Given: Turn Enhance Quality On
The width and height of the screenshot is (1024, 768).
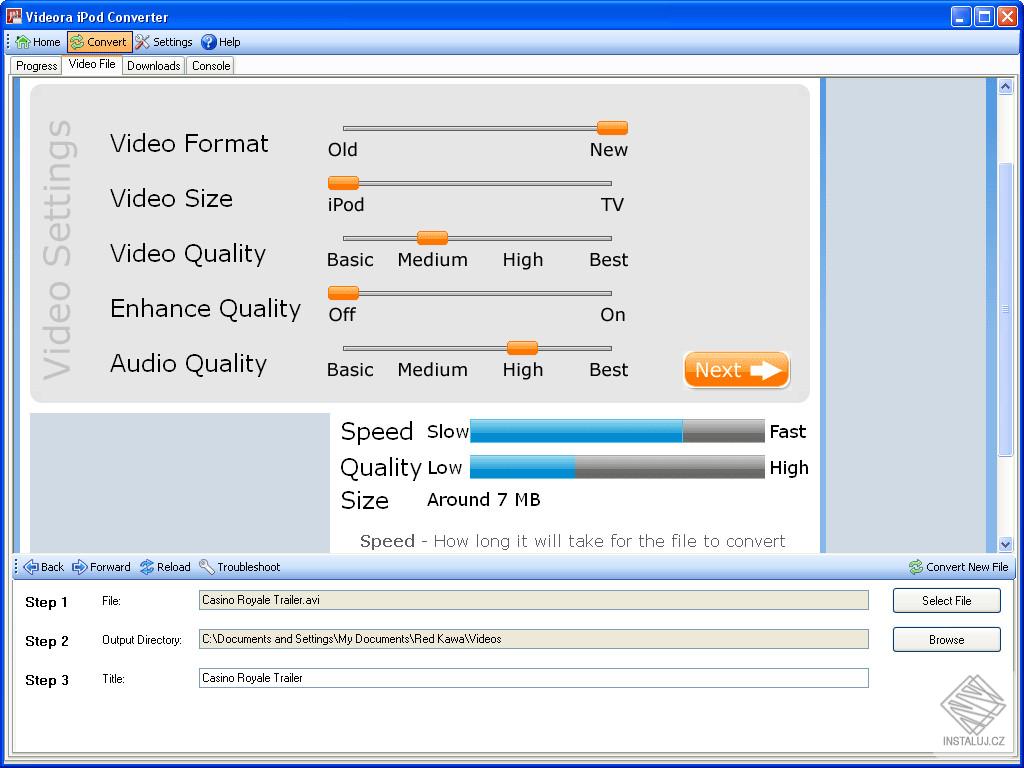Looking at the screenshot, I should [x=613, y=314].
